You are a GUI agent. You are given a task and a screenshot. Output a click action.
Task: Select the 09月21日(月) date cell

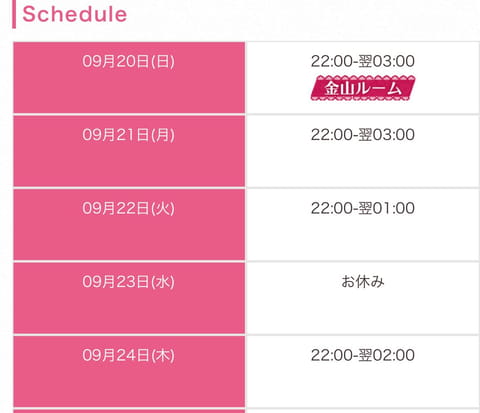[x=129, y=151]
